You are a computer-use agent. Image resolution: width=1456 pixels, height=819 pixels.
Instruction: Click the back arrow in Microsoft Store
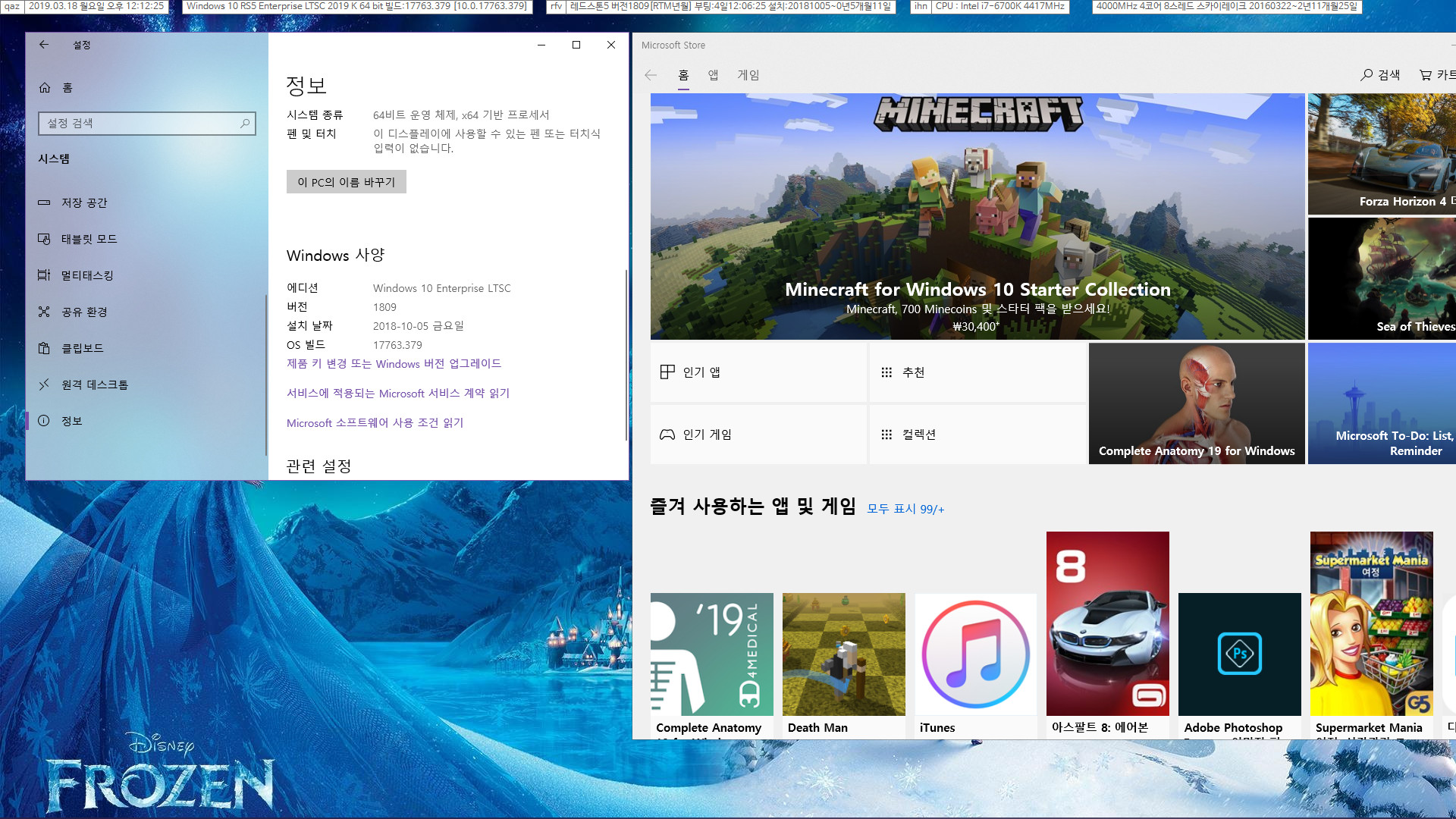pos(651,75)
